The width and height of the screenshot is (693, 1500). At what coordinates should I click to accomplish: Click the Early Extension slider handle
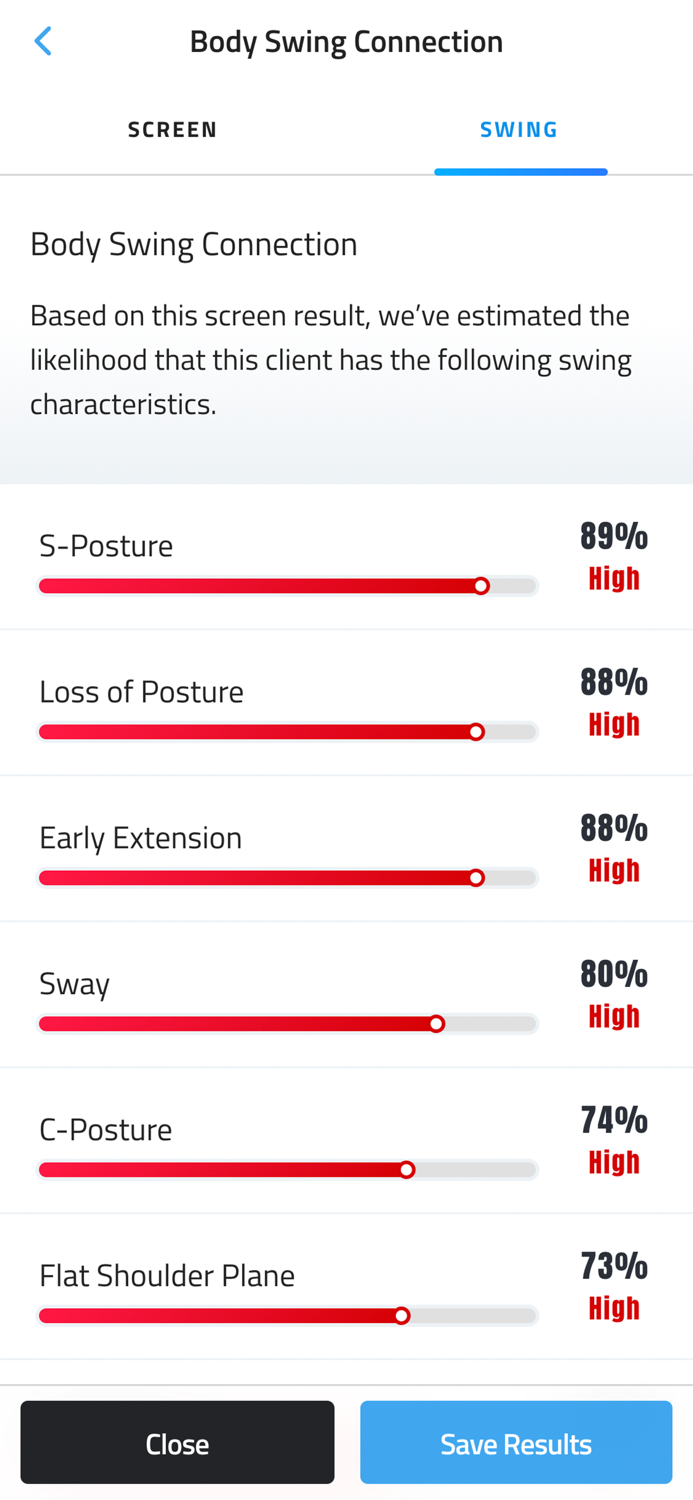[x=478, y=877]
